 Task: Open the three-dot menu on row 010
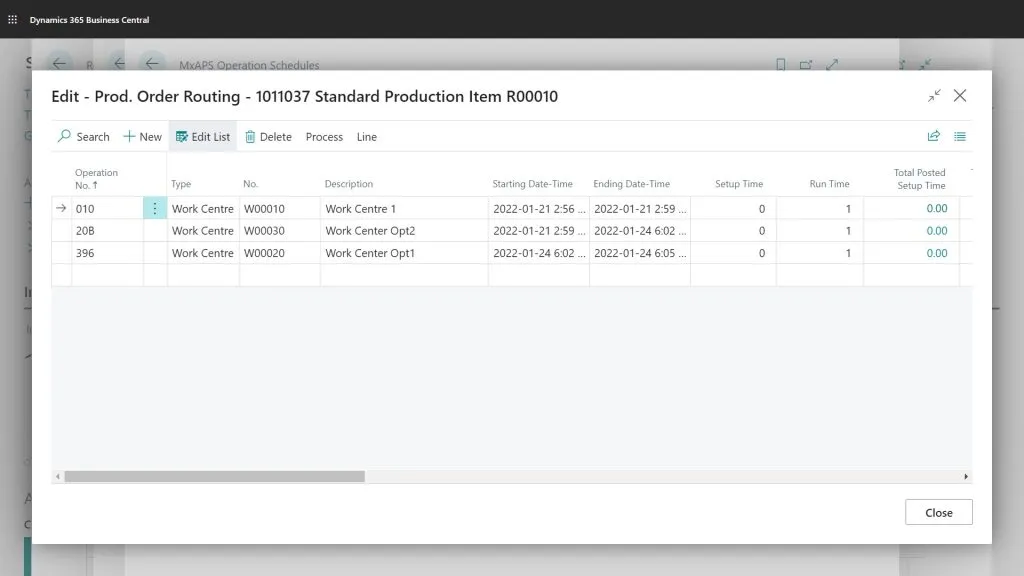155,208
